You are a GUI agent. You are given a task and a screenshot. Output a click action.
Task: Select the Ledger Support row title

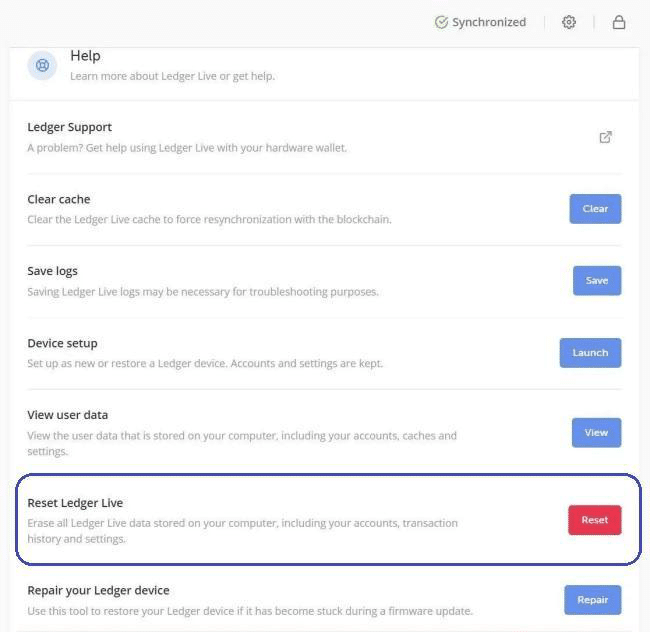[x=69, y=127]
